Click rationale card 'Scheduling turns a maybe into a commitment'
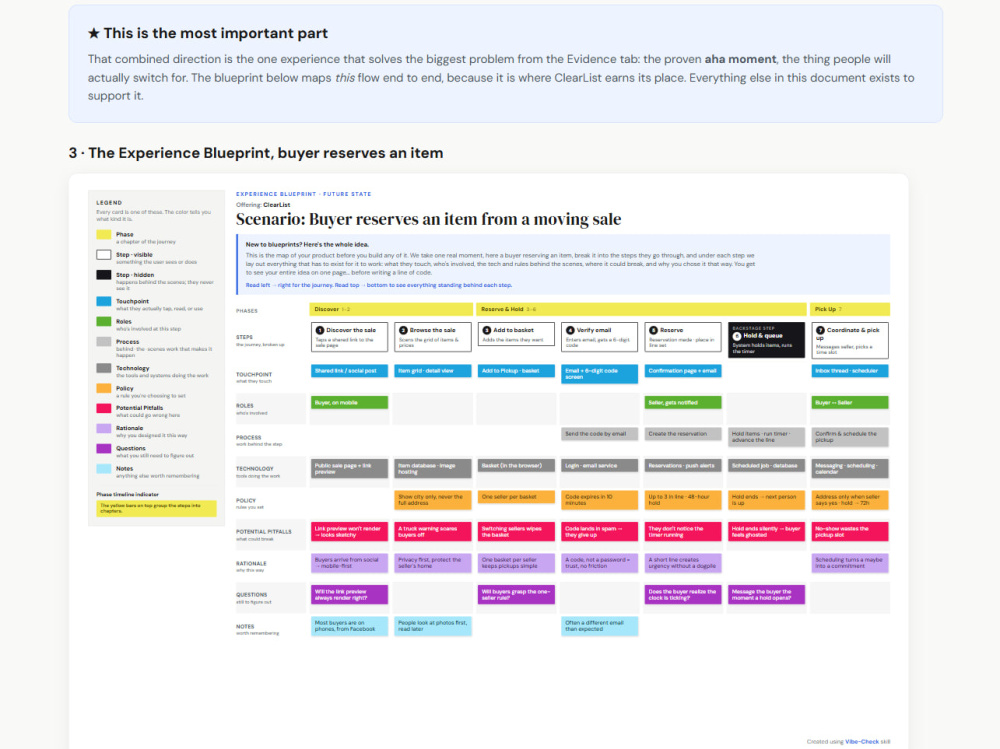 [850, 563]
